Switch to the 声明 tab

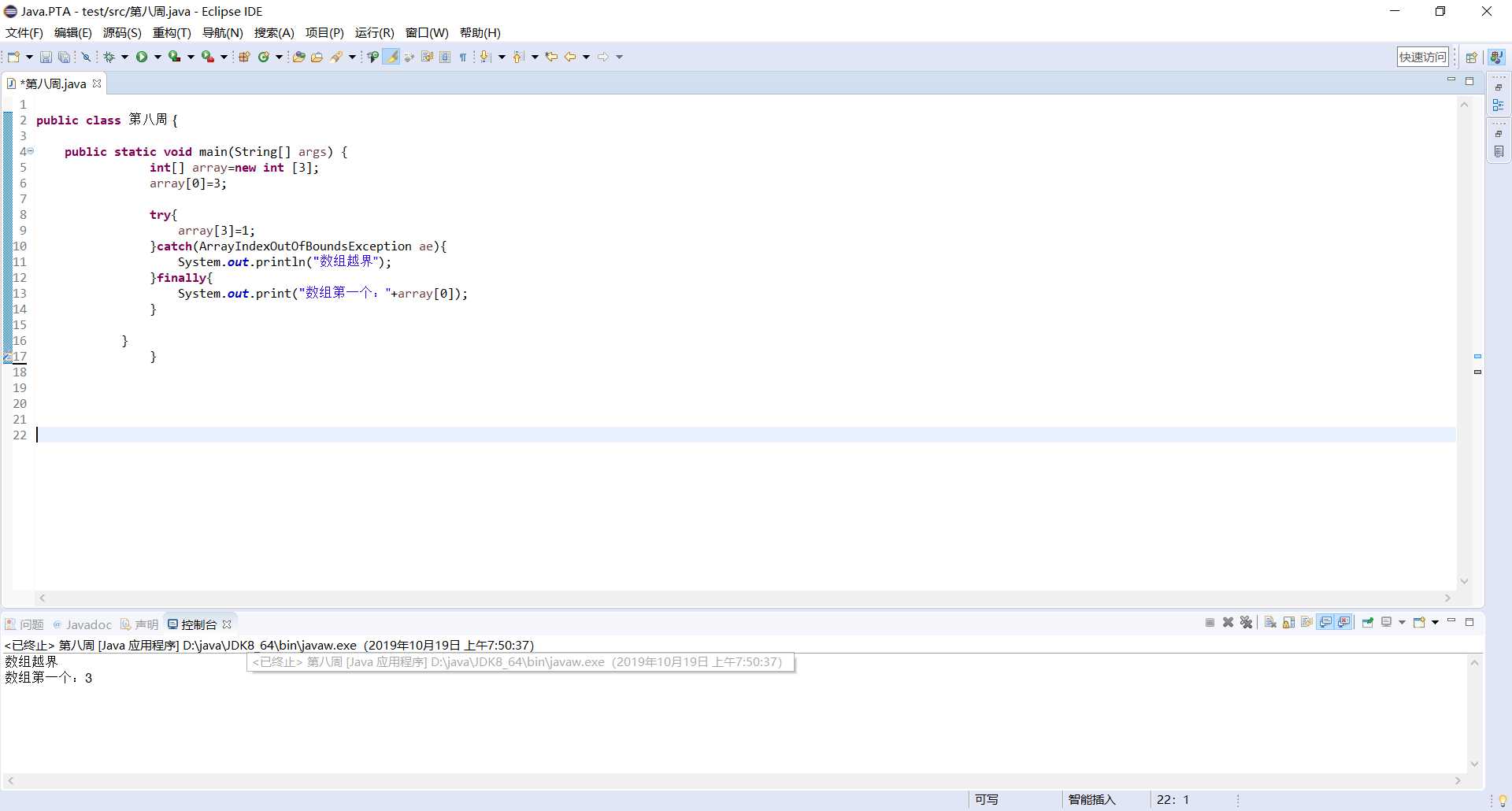[x=139, y=624]
